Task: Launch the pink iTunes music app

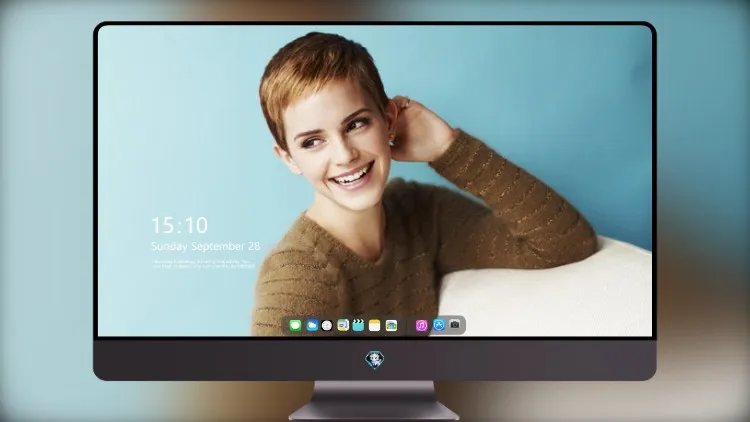Action: 421,325
